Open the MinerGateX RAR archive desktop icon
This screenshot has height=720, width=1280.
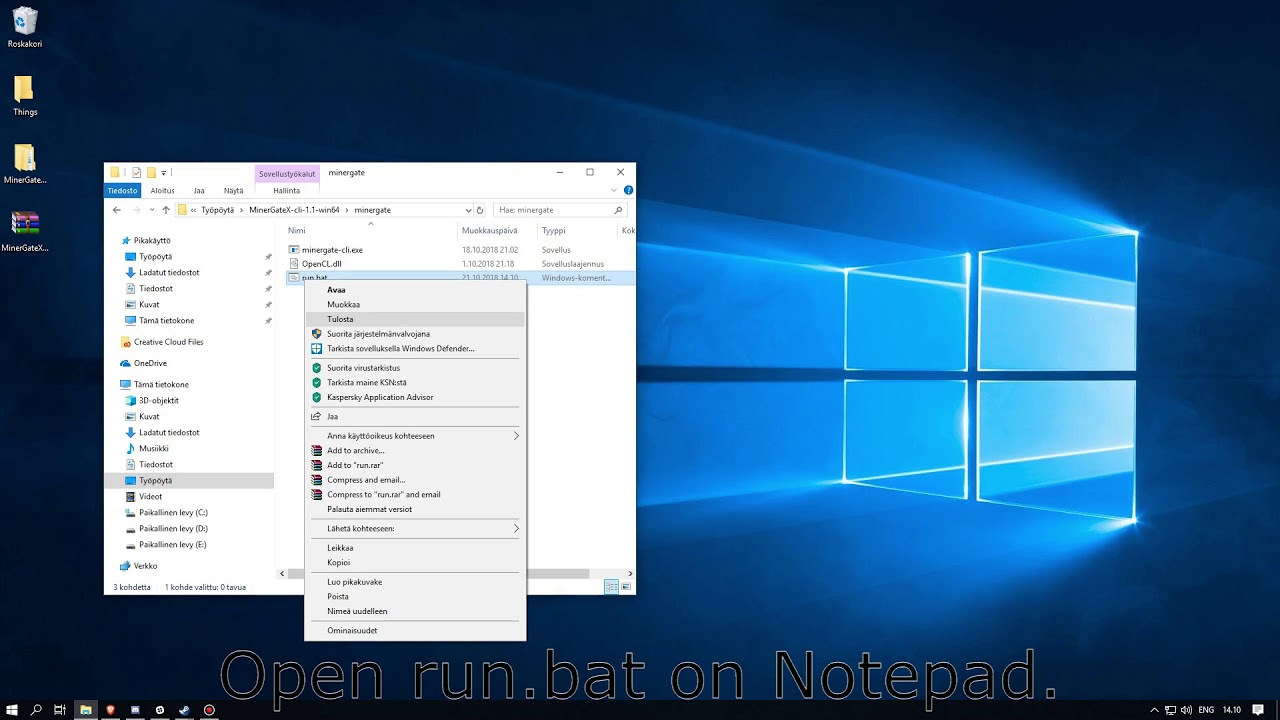pyautogui.click(x=25, y=231)
